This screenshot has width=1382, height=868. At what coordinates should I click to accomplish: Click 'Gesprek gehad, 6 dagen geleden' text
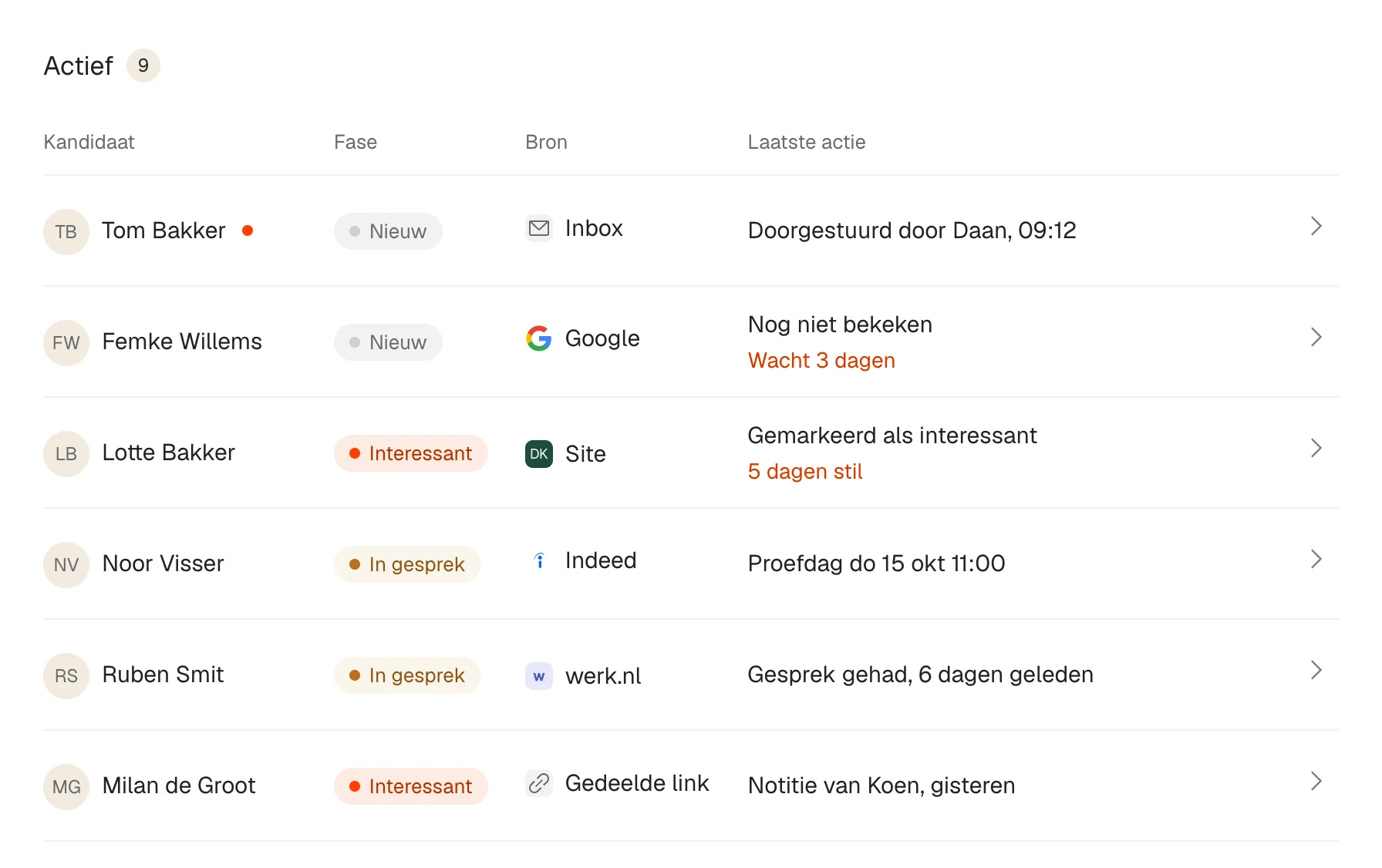point(920,675)
